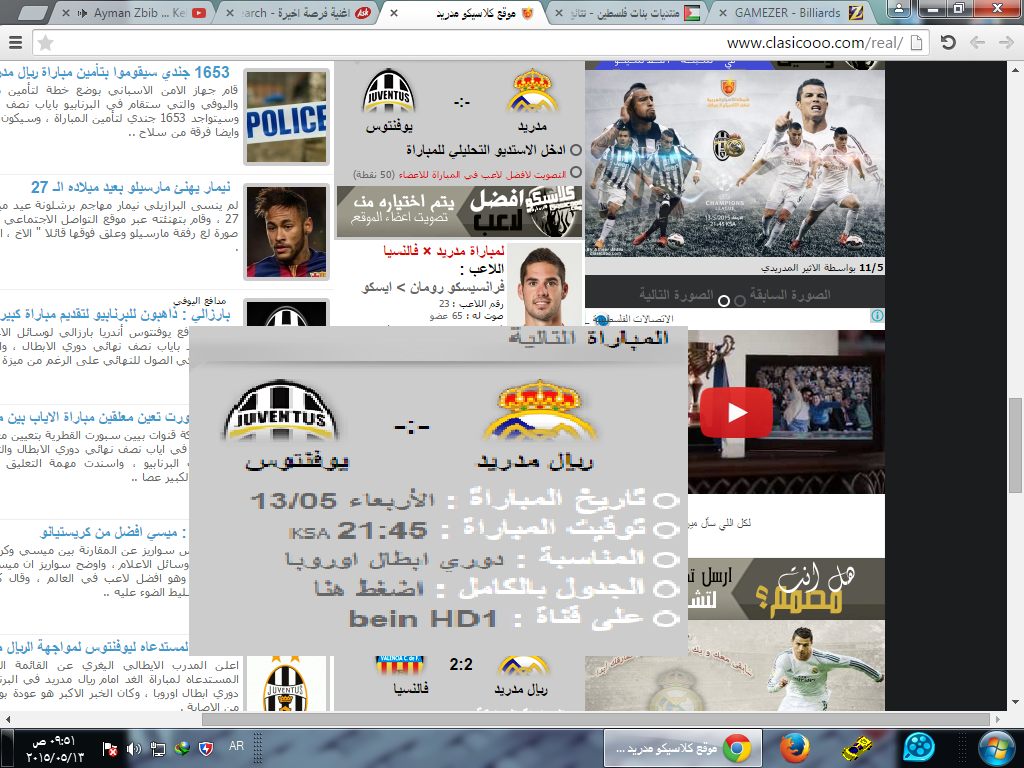1024x768 pixels.
Task: Click the page info icon in address bar
Action: (916, 43)
